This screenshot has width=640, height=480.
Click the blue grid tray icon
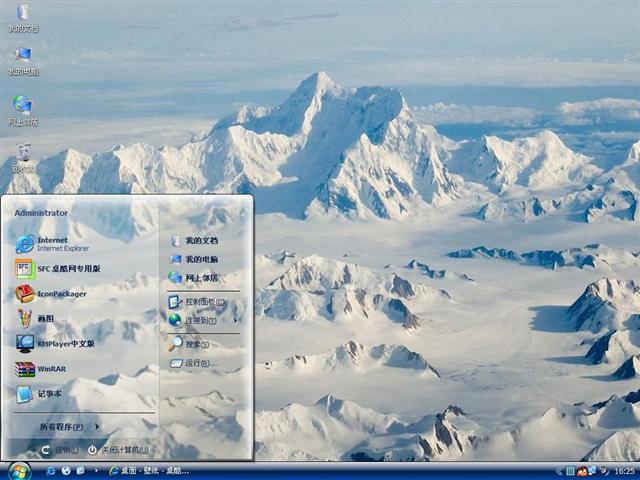pyautogui.click(x=570, y=471)
